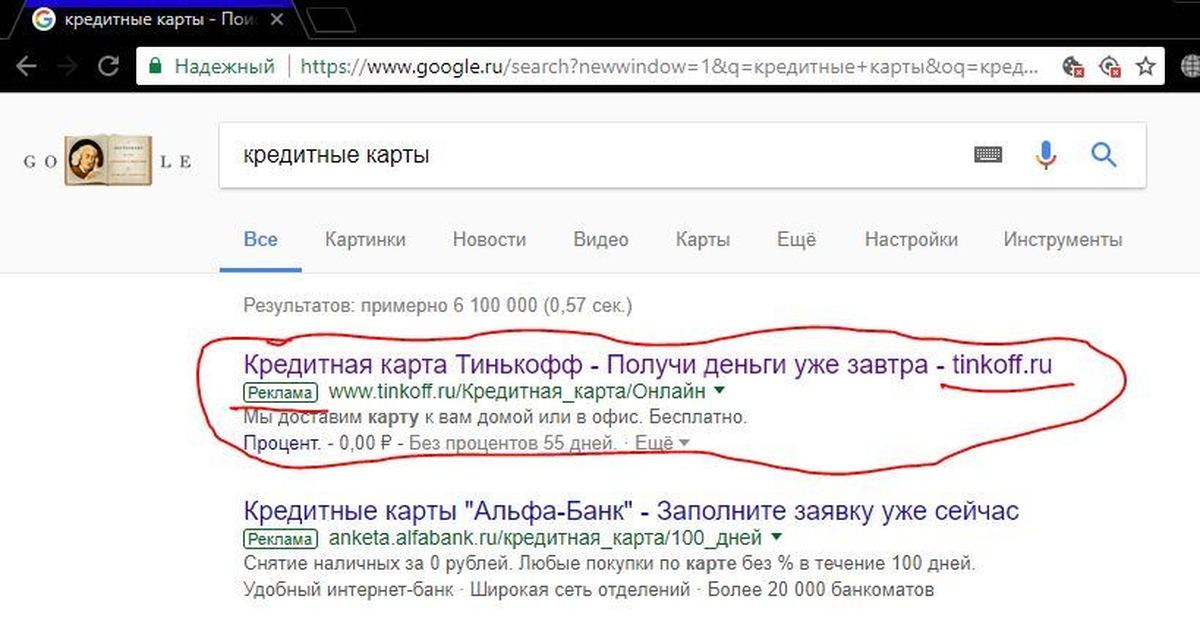
Task: Expand the Ещё sitelinks arrow in Tinkoff ad
Action: click(x=684, y=442)
